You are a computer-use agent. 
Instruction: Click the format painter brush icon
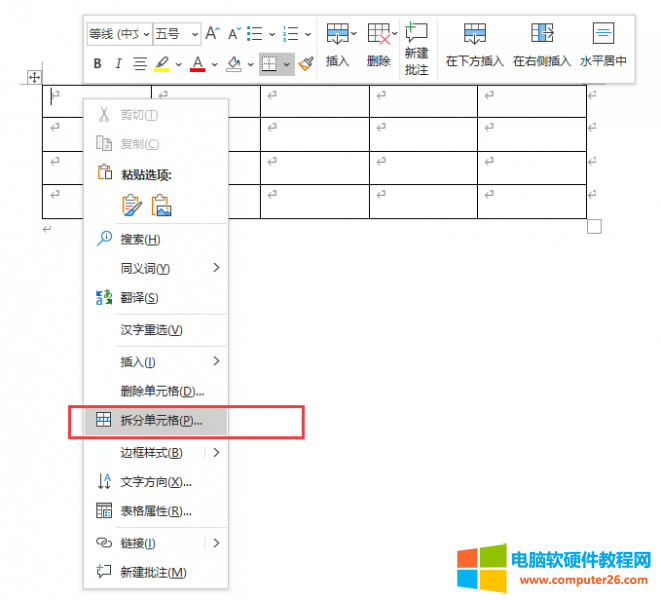click(x=306, y=64)
